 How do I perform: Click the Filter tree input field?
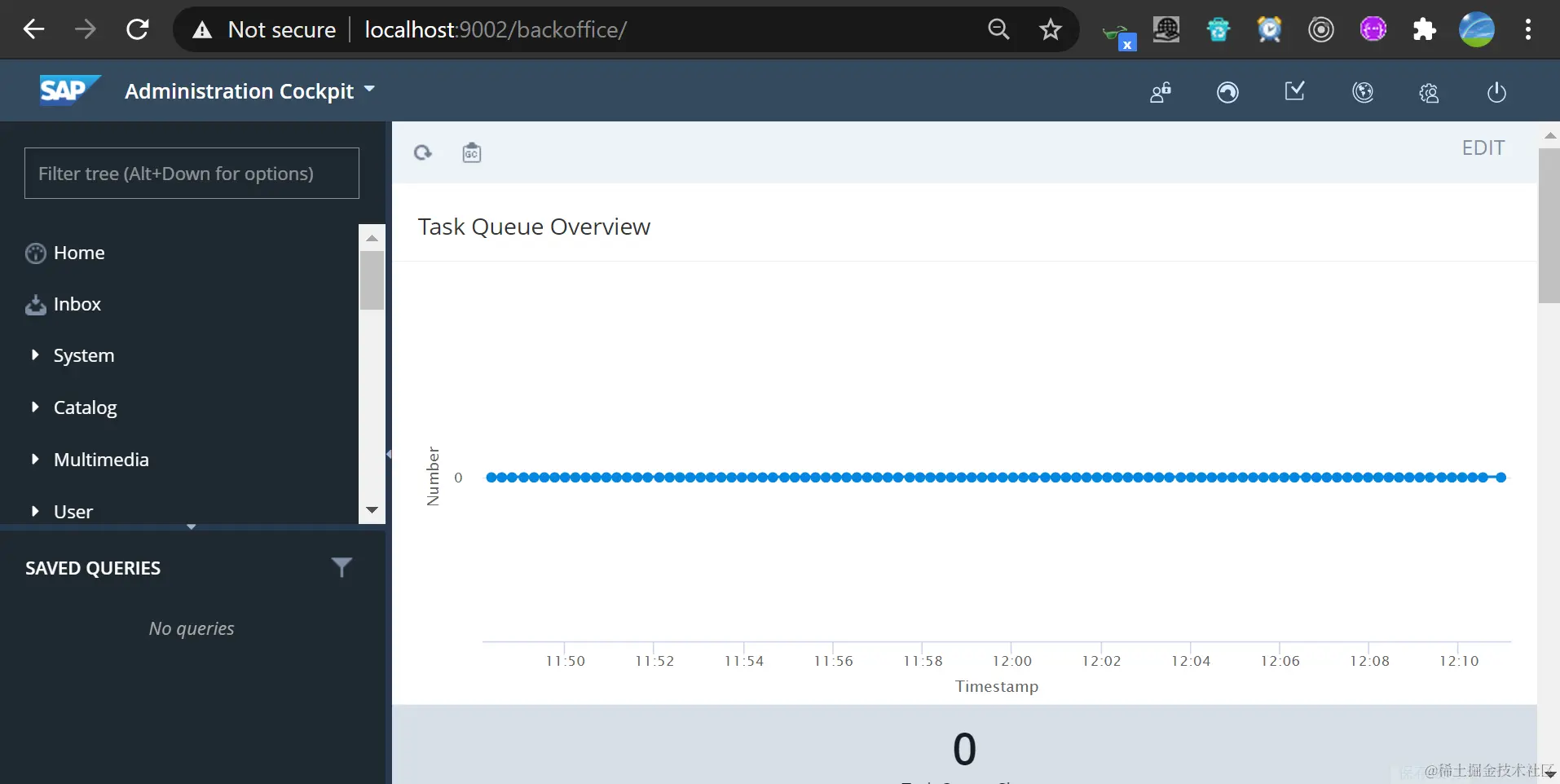tap(192, 173)
